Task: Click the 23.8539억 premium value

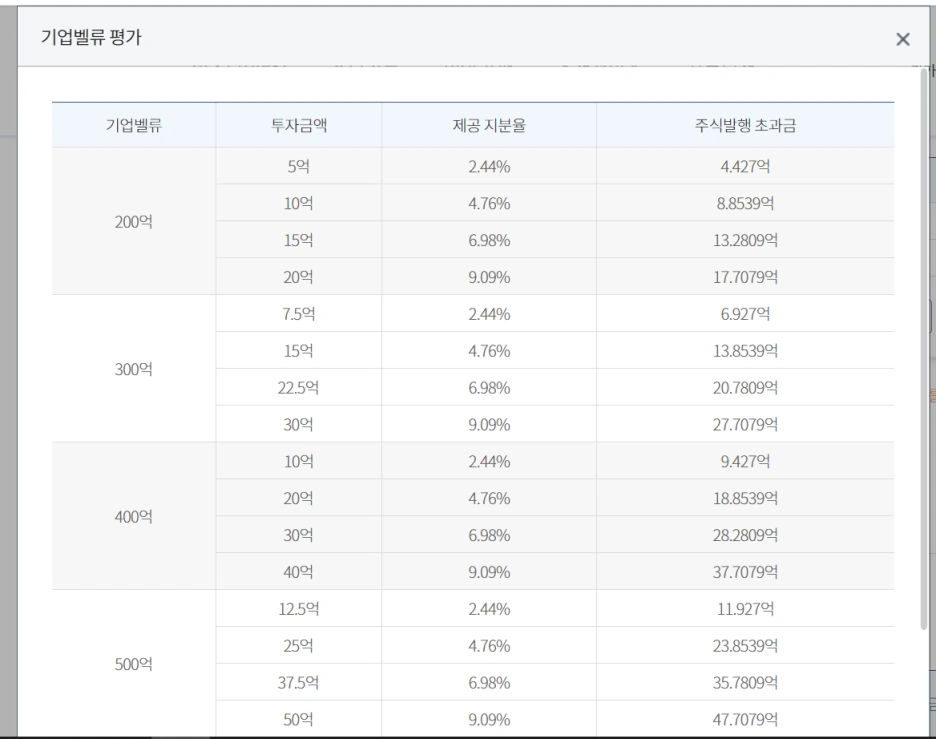Action: [745, 646]
